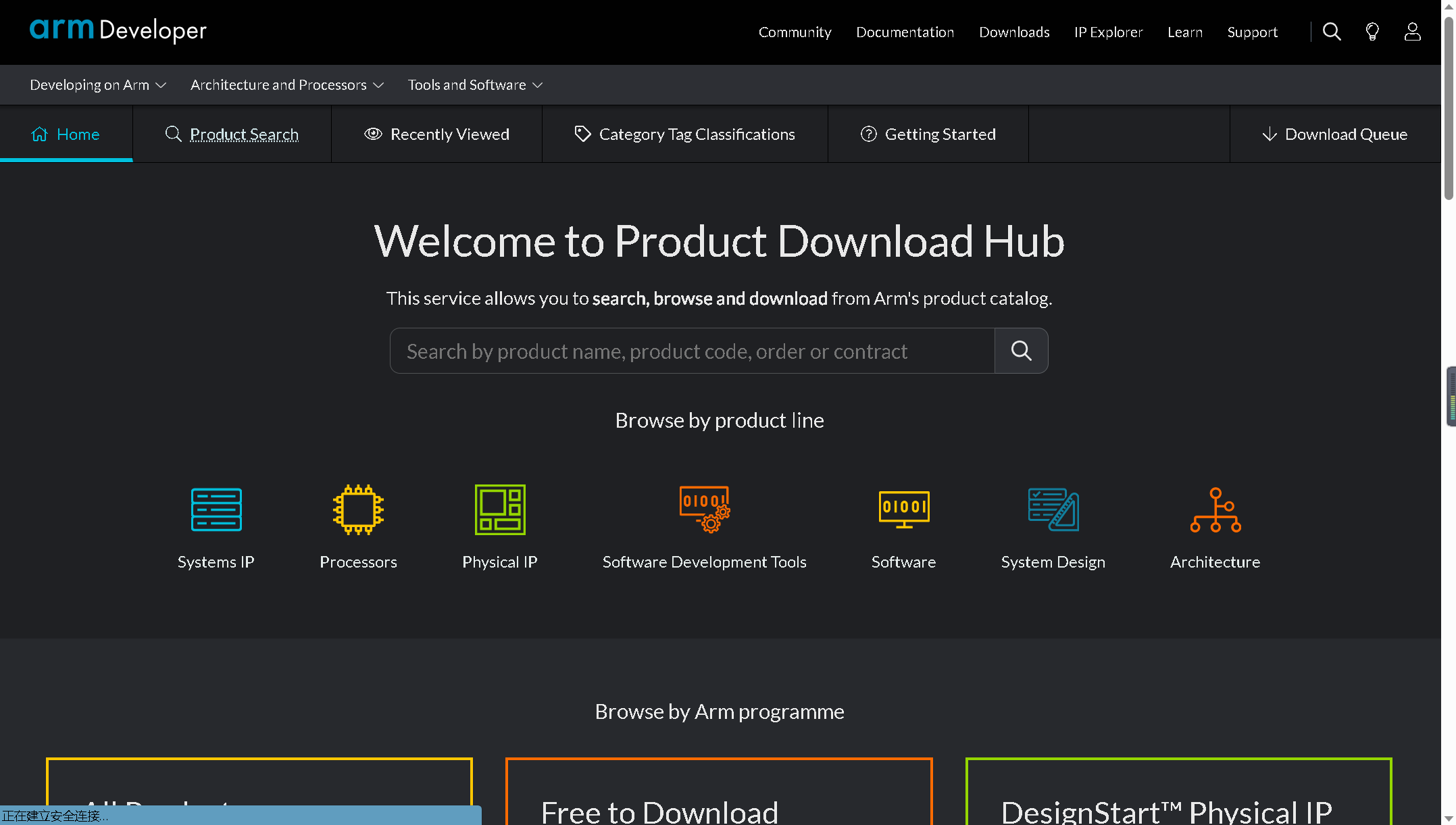This screenshot has height=825, width=1456.
Task: Click the Systems IP product line icon
Action: [216, 510]
